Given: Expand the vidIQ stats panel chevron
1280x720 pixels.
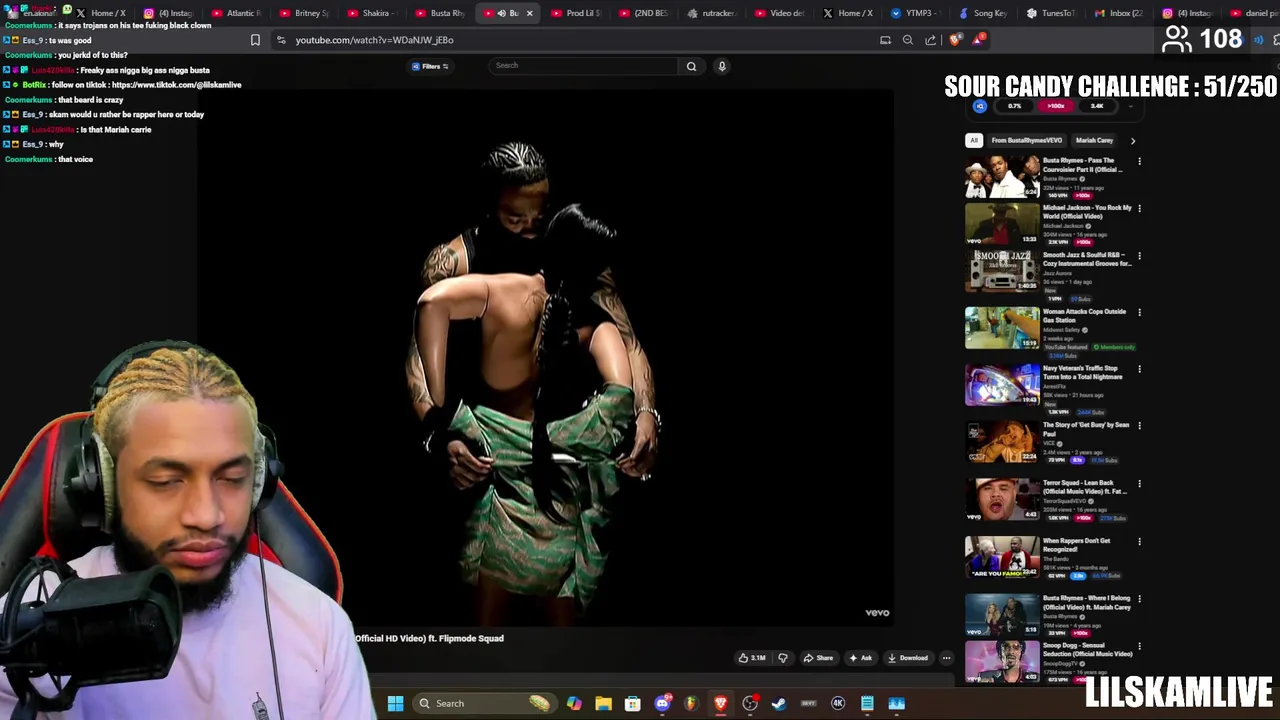Looking at the screenshot, I should click(x=1131, y=106).
